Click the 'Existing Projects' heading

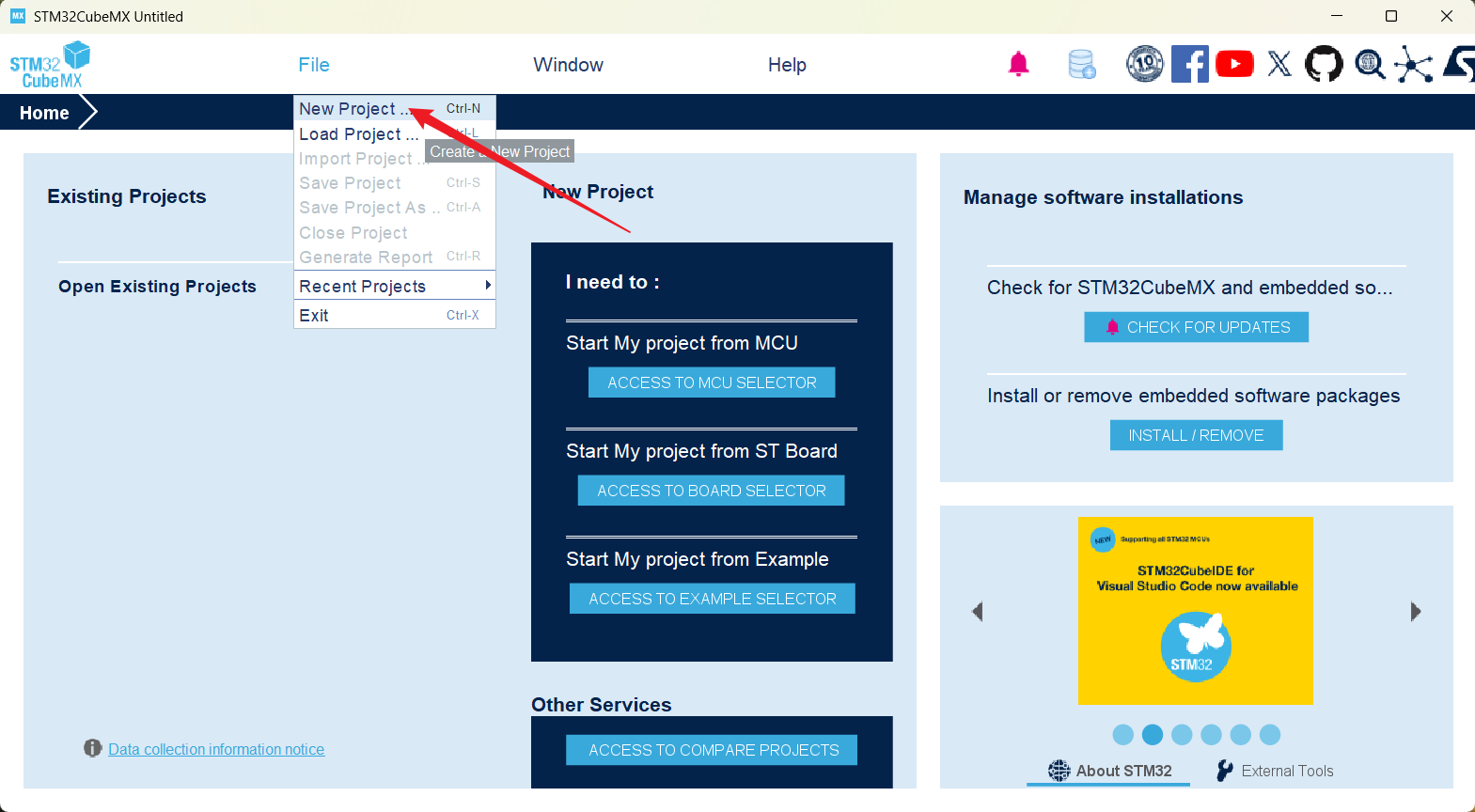[127, 196]
